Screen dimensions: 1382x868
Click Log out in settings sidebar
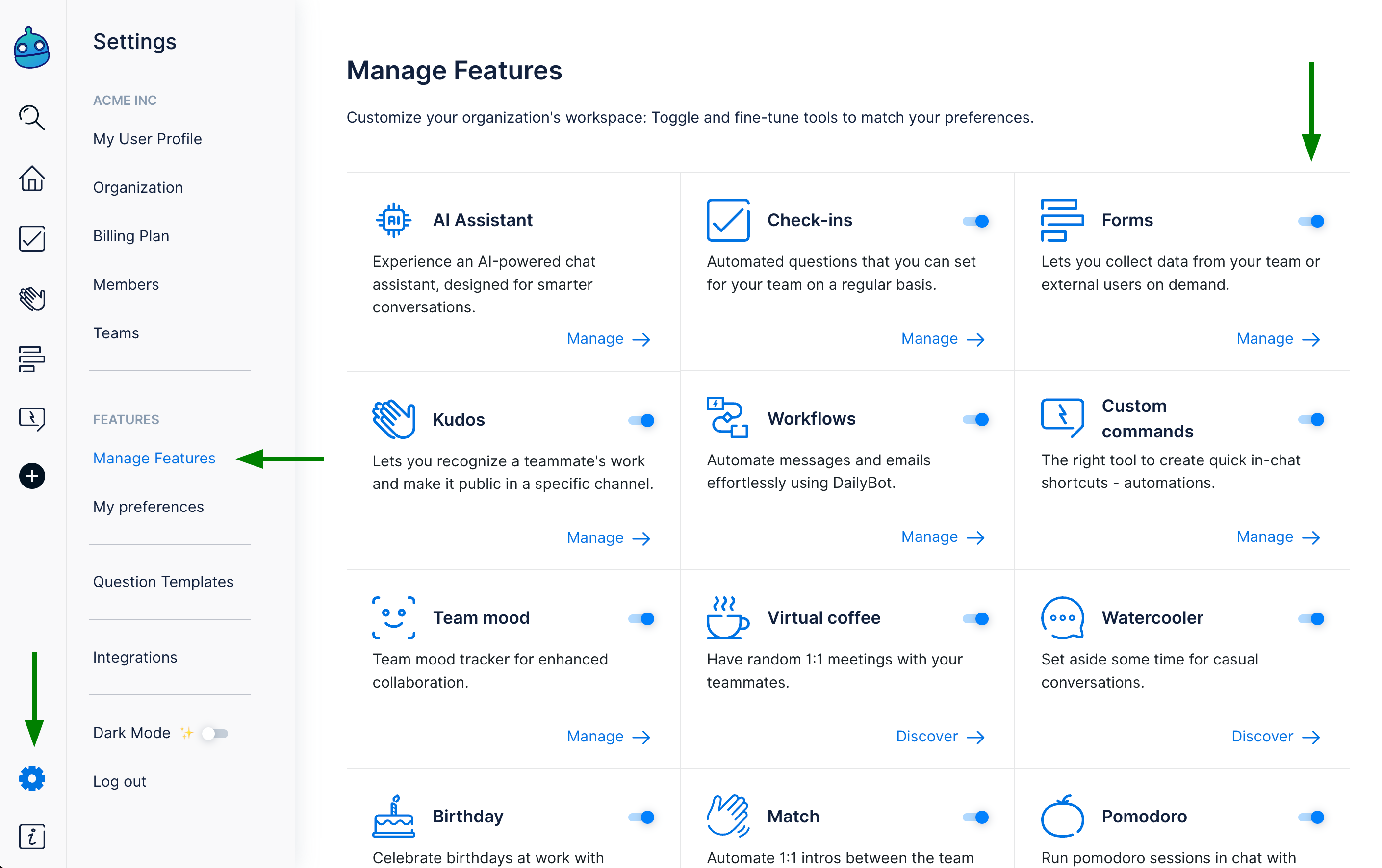point(119,781)
